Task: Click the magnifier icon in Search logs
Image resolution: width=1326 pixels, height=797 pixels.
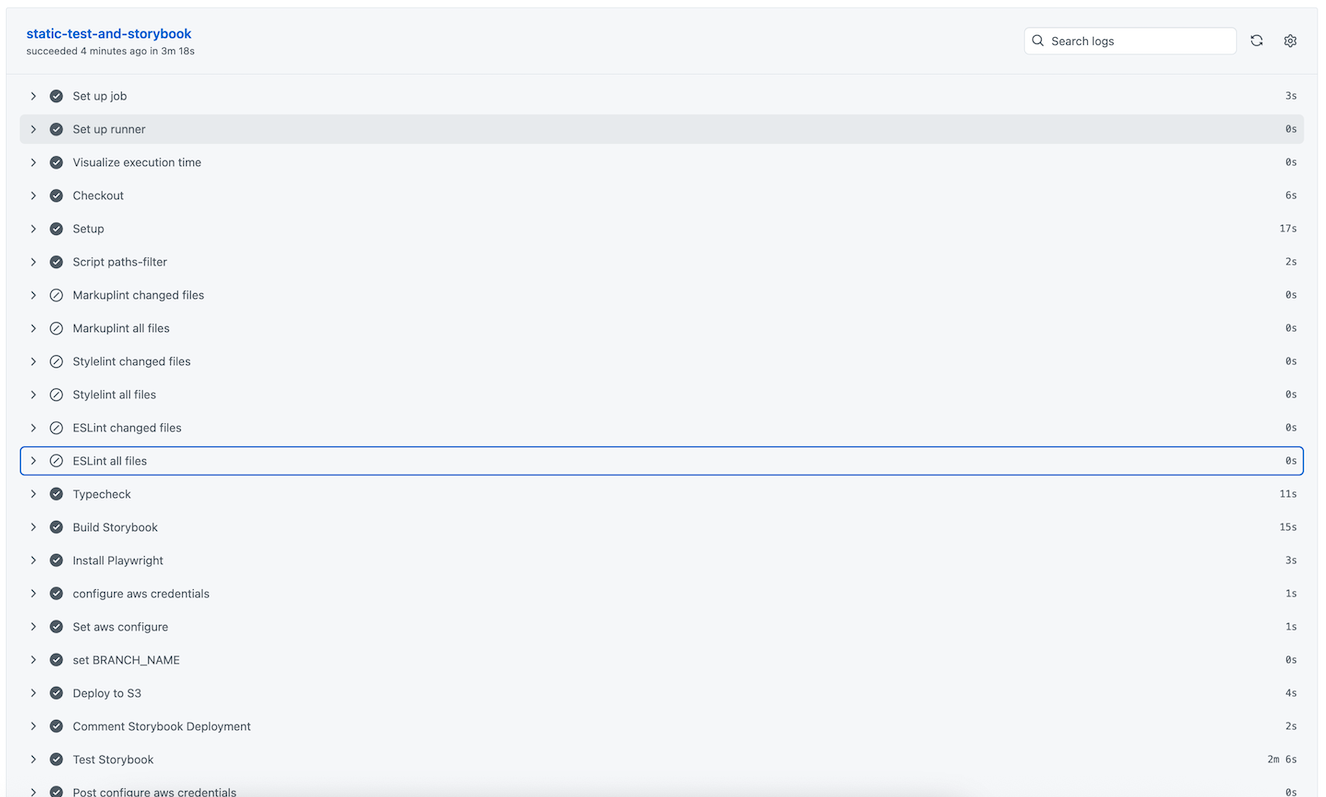Action: click(x=1038, y=41)
